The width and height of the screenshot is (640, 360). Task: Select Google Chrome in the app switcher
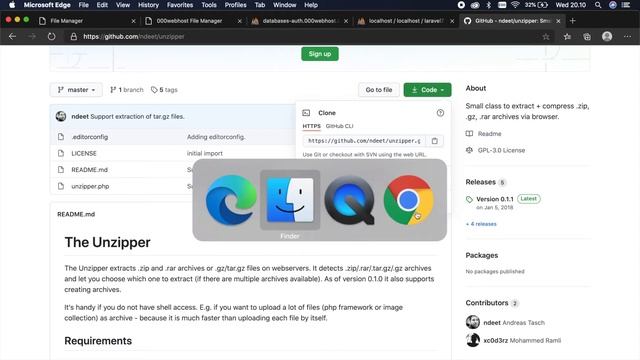click(x=409, y=200)
